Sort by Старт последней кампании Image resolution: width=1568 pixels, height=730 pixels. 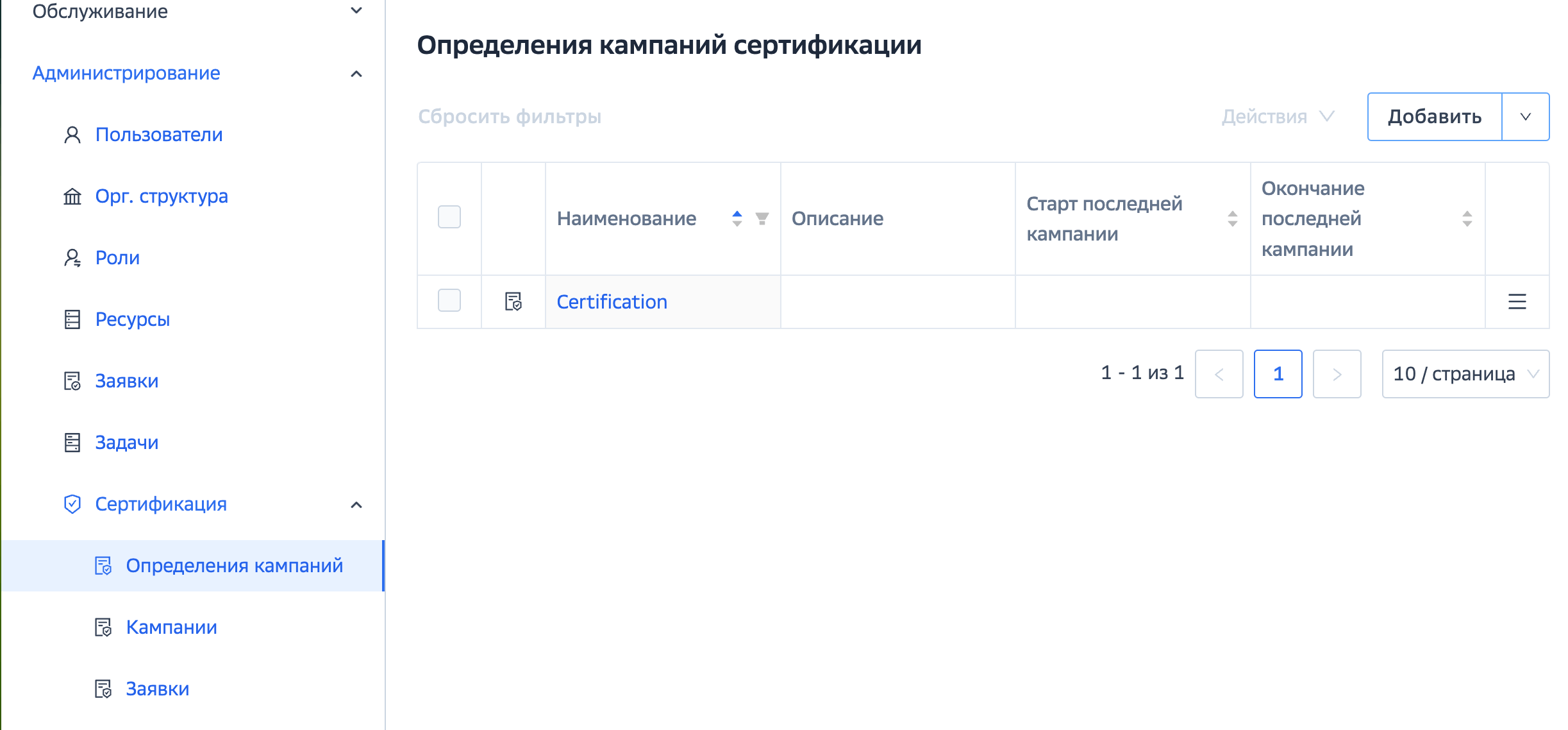(1233, 219)
